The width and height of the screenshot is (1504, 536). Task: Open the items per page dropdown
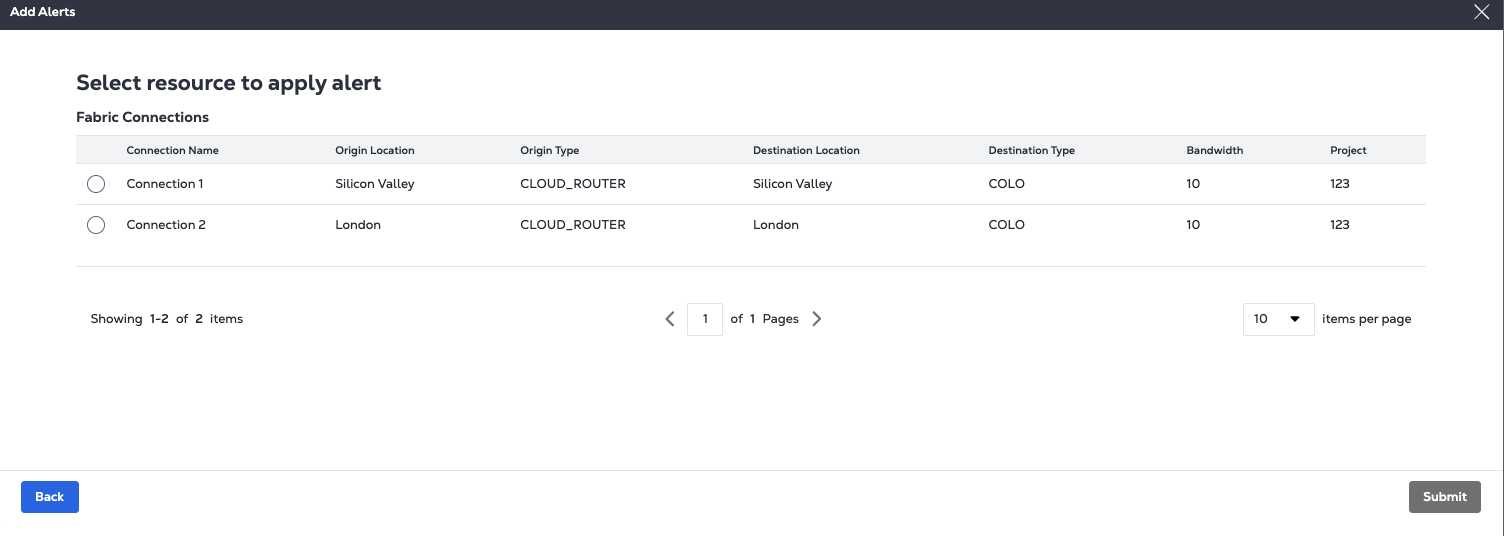click(x=1278, y=319)
